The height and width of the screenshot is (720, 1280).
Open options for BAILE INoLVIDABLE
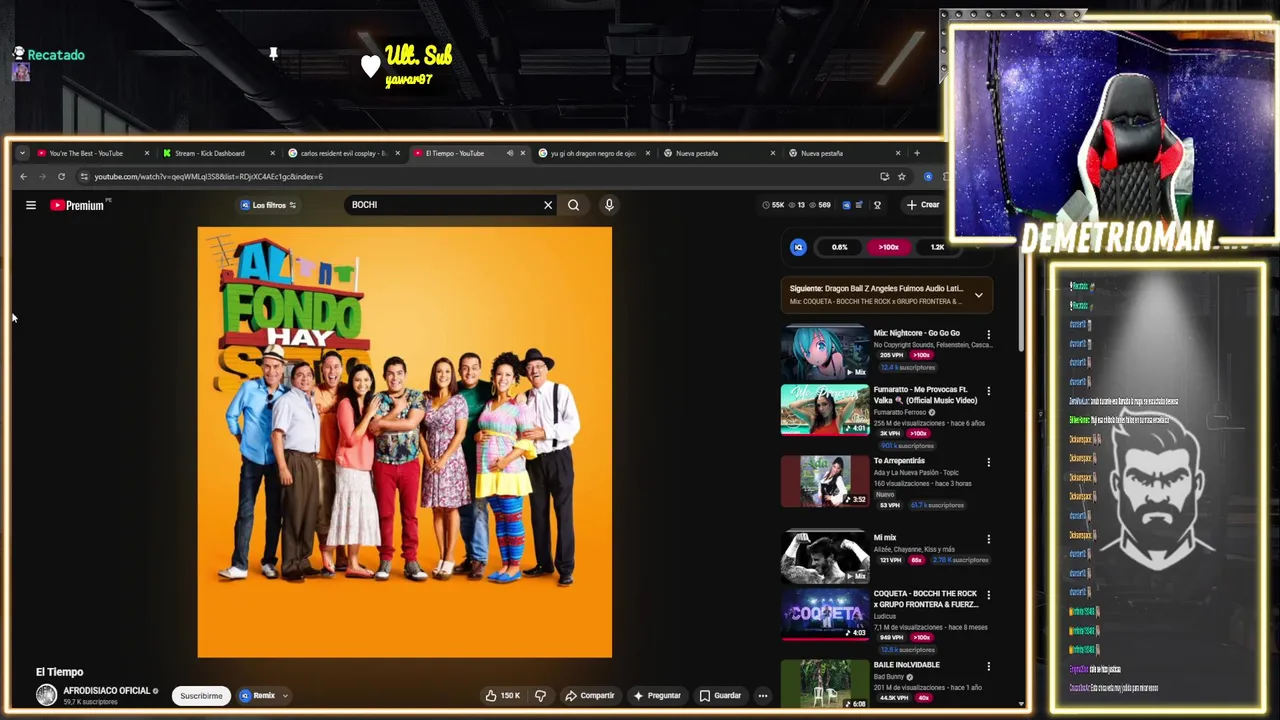point(989,666)
